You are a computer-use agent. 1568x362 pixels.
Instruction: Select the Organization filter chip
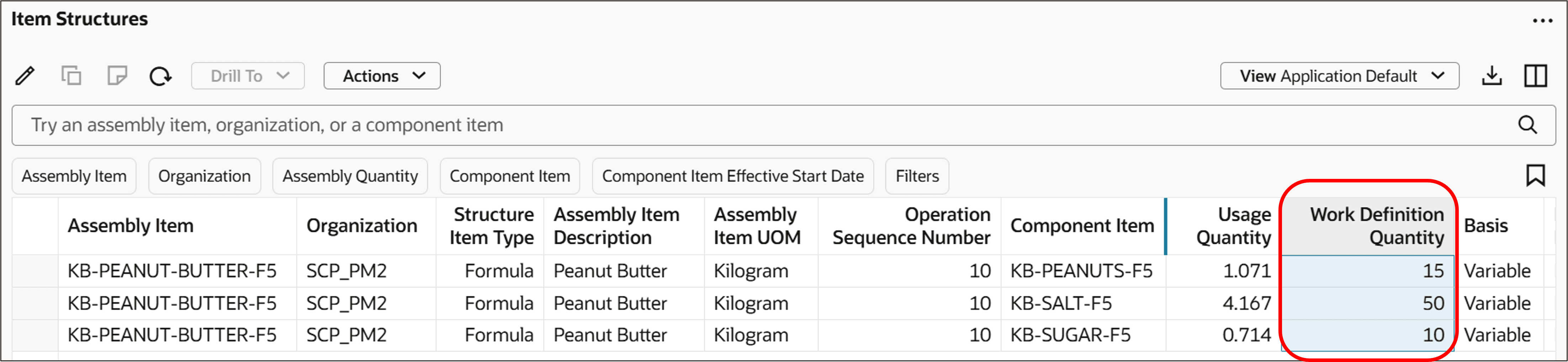coord(205,176)
